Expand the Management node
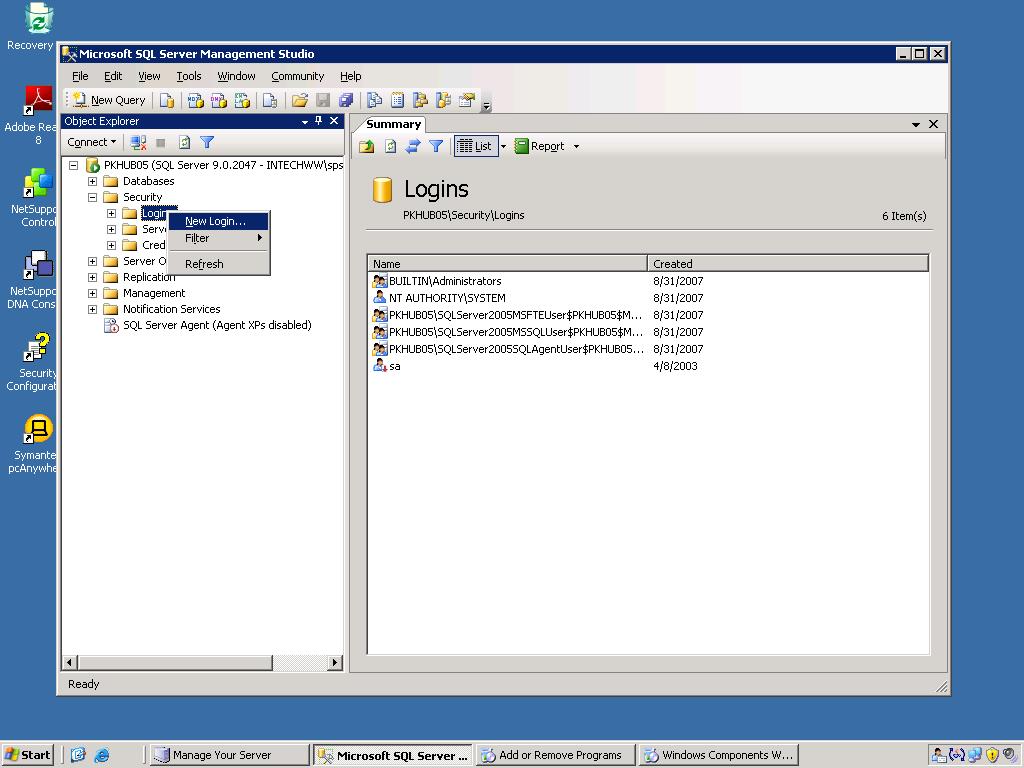This screenshot has width=1024, height=768. pyautogui.click(x=93, y=293)
